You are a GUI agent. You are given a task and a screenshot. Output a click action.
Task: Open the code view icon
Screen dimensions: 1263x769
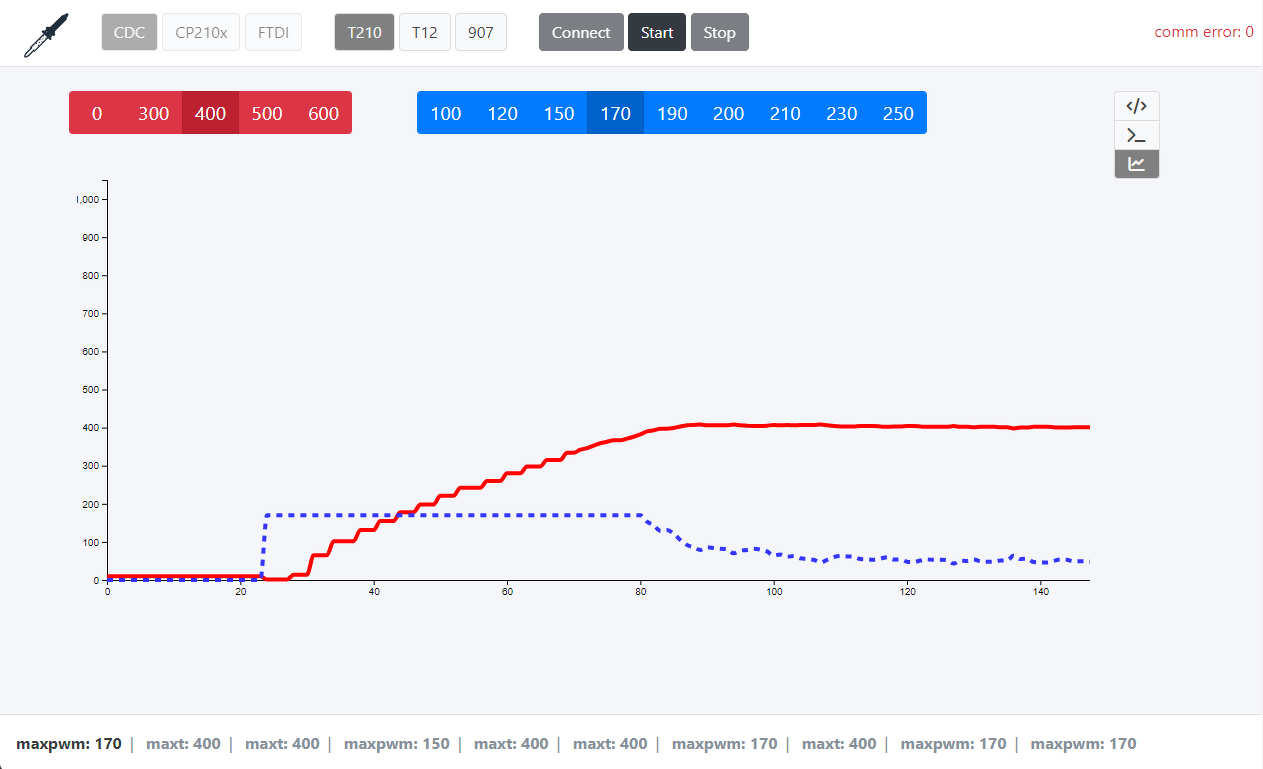[x=1137, y=106]
